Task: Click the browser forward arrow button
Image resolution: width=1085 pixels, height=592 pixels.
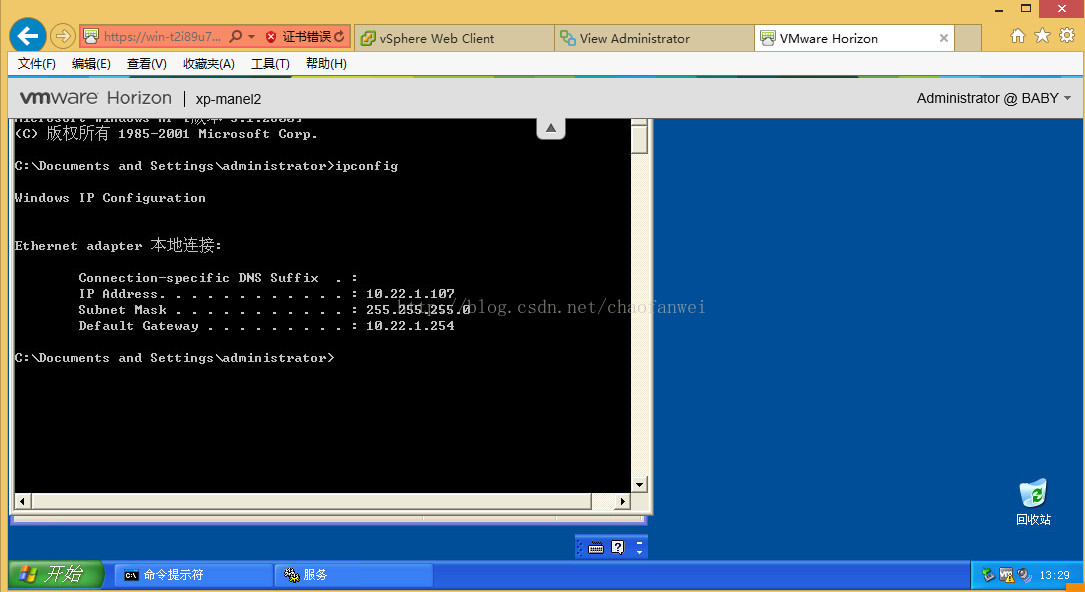Action: click(63, 36)
